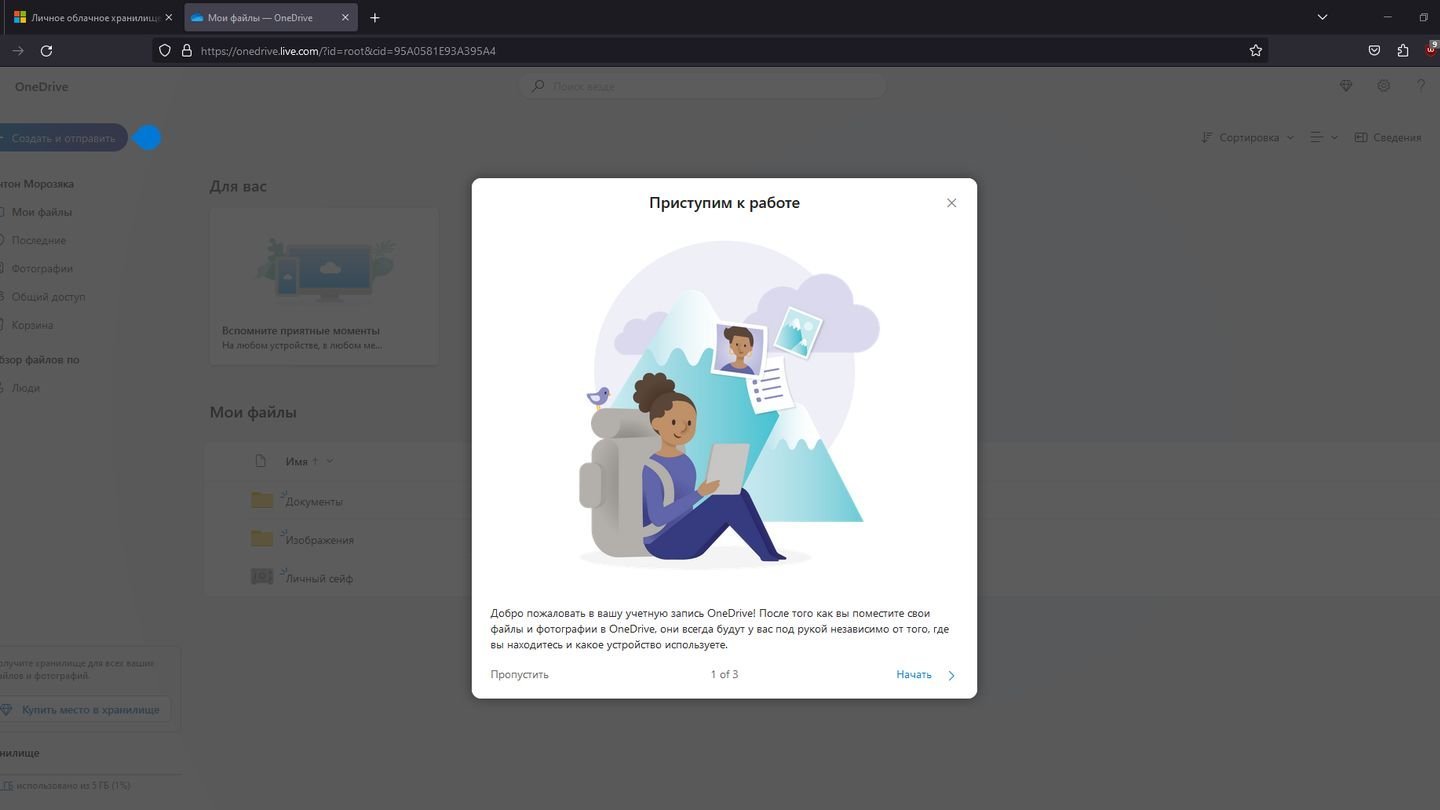Open the Pocket save icon in the toolbar

point(1374,51)
